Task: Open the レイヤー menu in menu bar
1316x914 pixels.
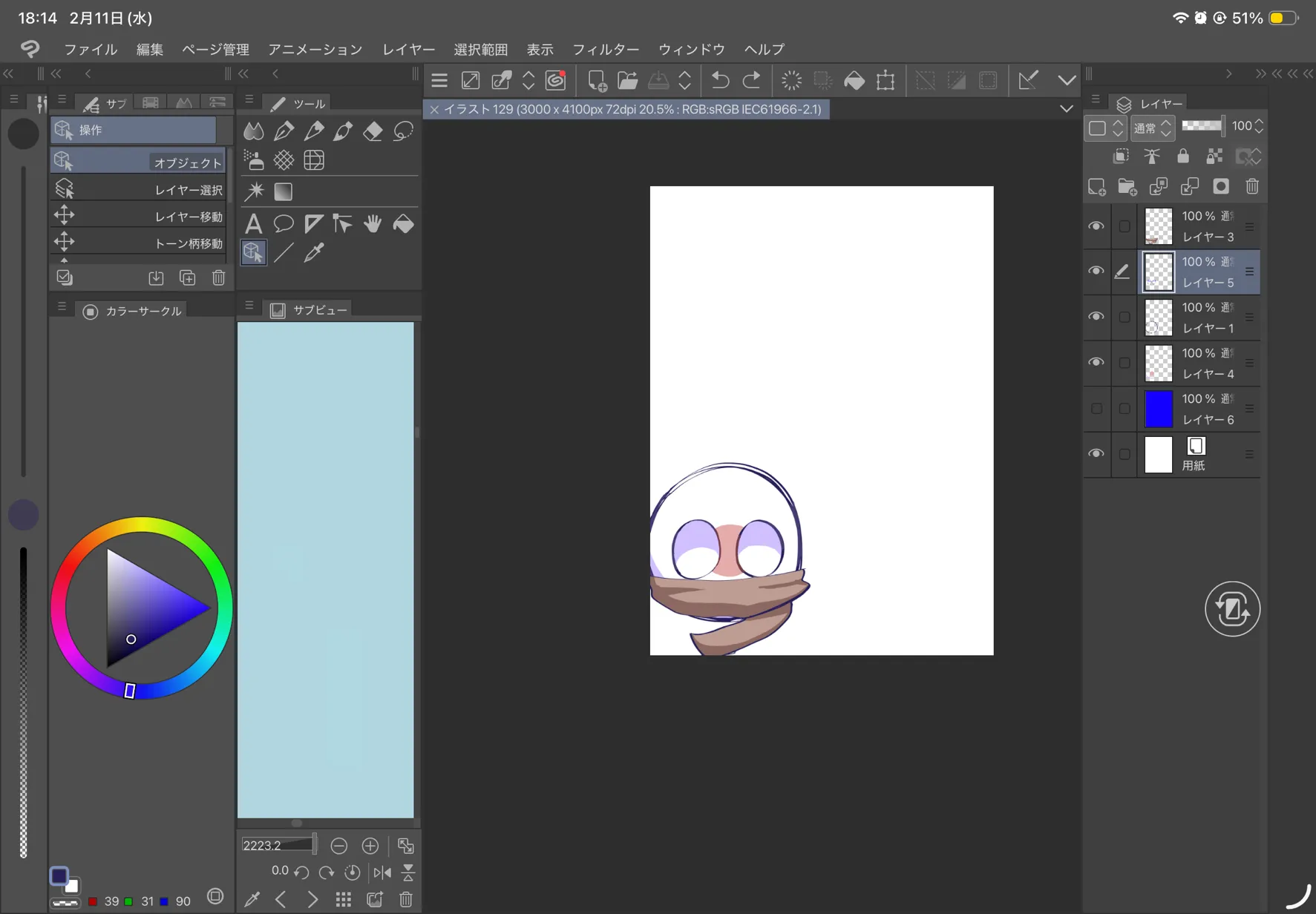Action: 408,49
